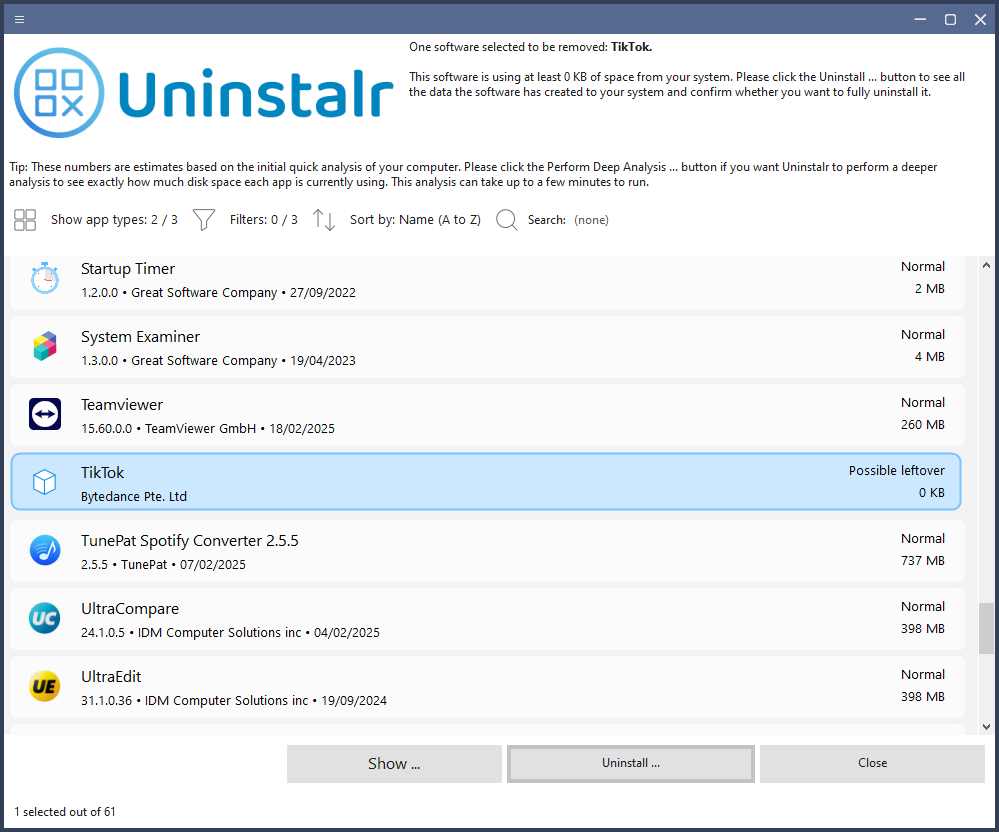
Task: Click Normal status of UltraCompare
Action: (x=923, y=606)
